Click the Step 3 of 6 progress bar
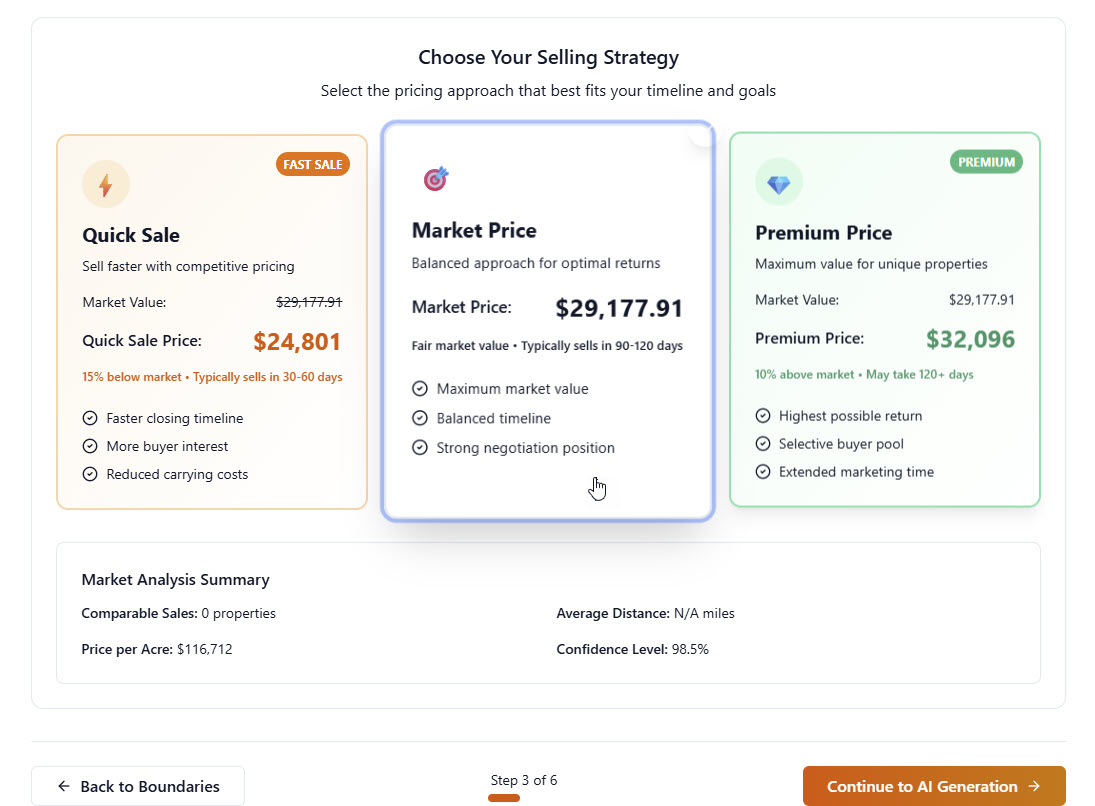Screen dimensions: 1095x806 [x=504, y=798]
